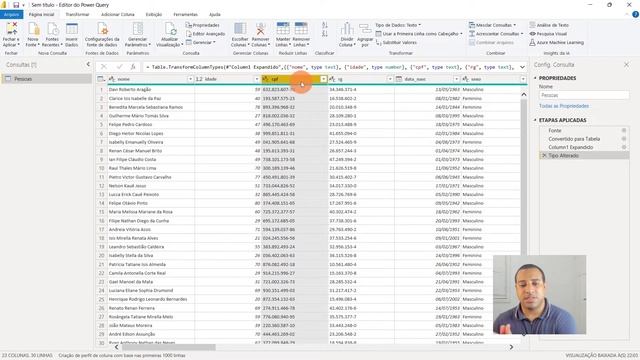
Task: Click the Todas as Propriedades link
Action: pyautogui.click(x=564, y=106)
